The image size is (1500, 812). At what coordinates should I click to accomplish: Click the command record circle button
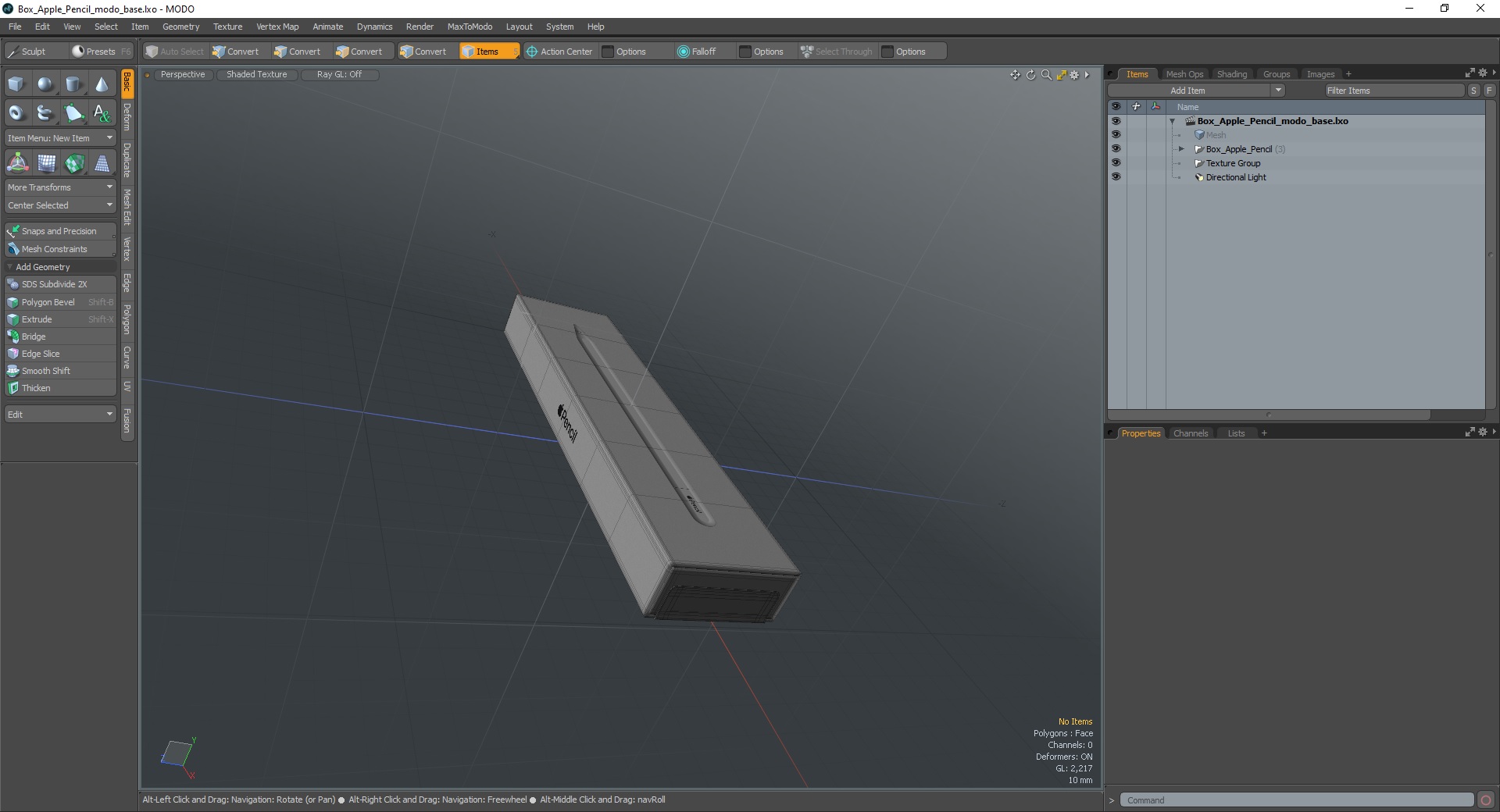click(x=1485, y=800)
